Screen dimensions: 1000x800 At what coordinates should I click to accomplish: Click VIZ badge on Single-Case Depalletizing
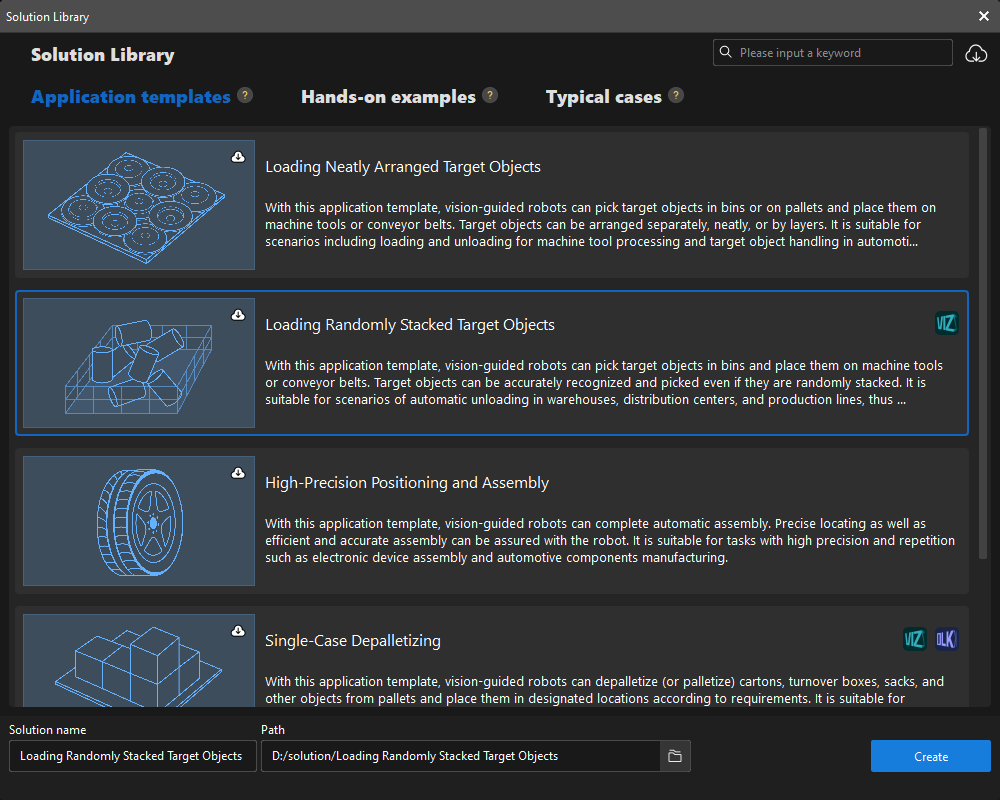[914, 639]
